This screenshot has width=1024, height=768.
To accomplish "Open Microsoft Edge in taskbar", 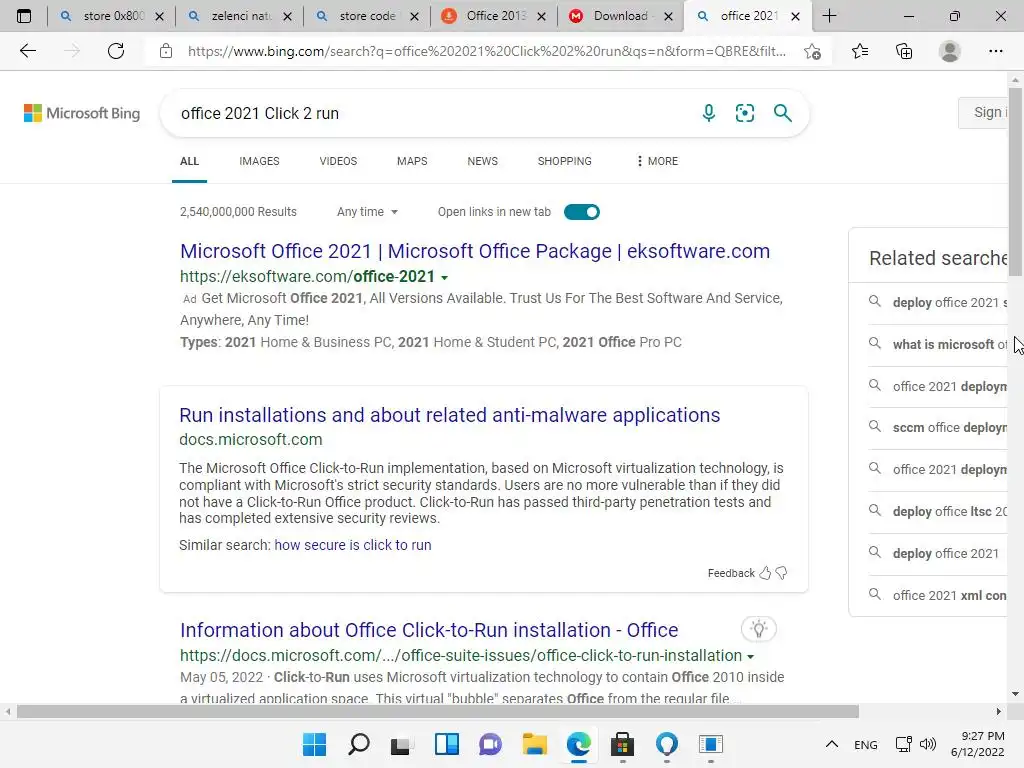I will pyautogui.click(x=579, y=744).
